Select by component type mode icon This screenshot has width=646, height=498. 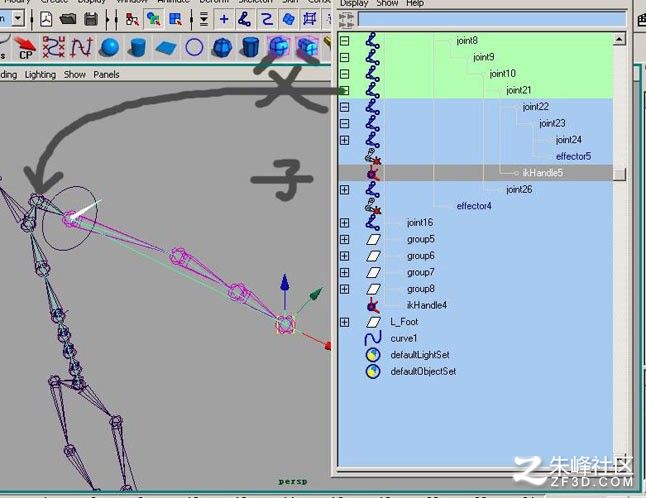point(176,19)
